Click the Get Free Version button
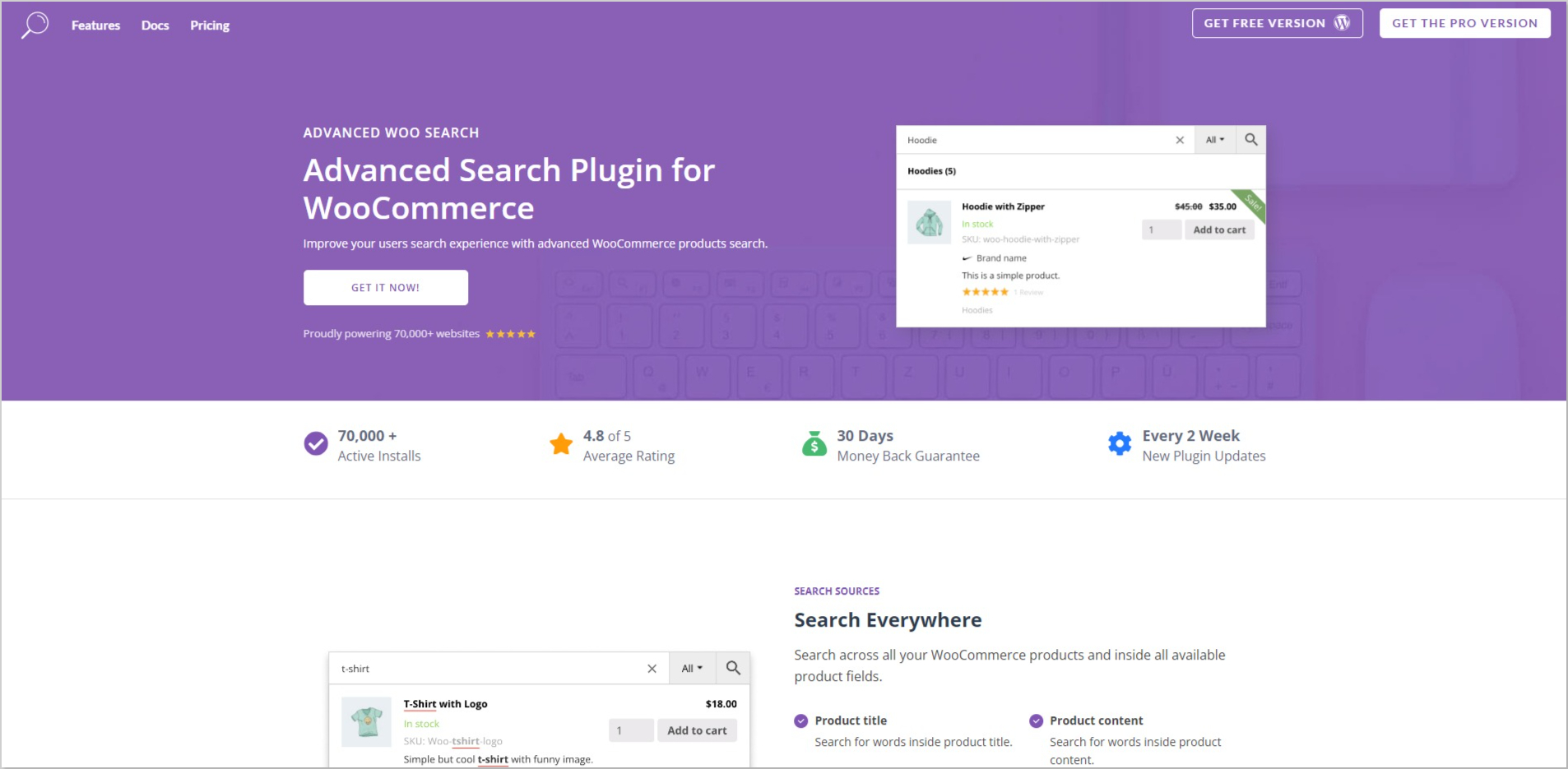 (1277, 23)
